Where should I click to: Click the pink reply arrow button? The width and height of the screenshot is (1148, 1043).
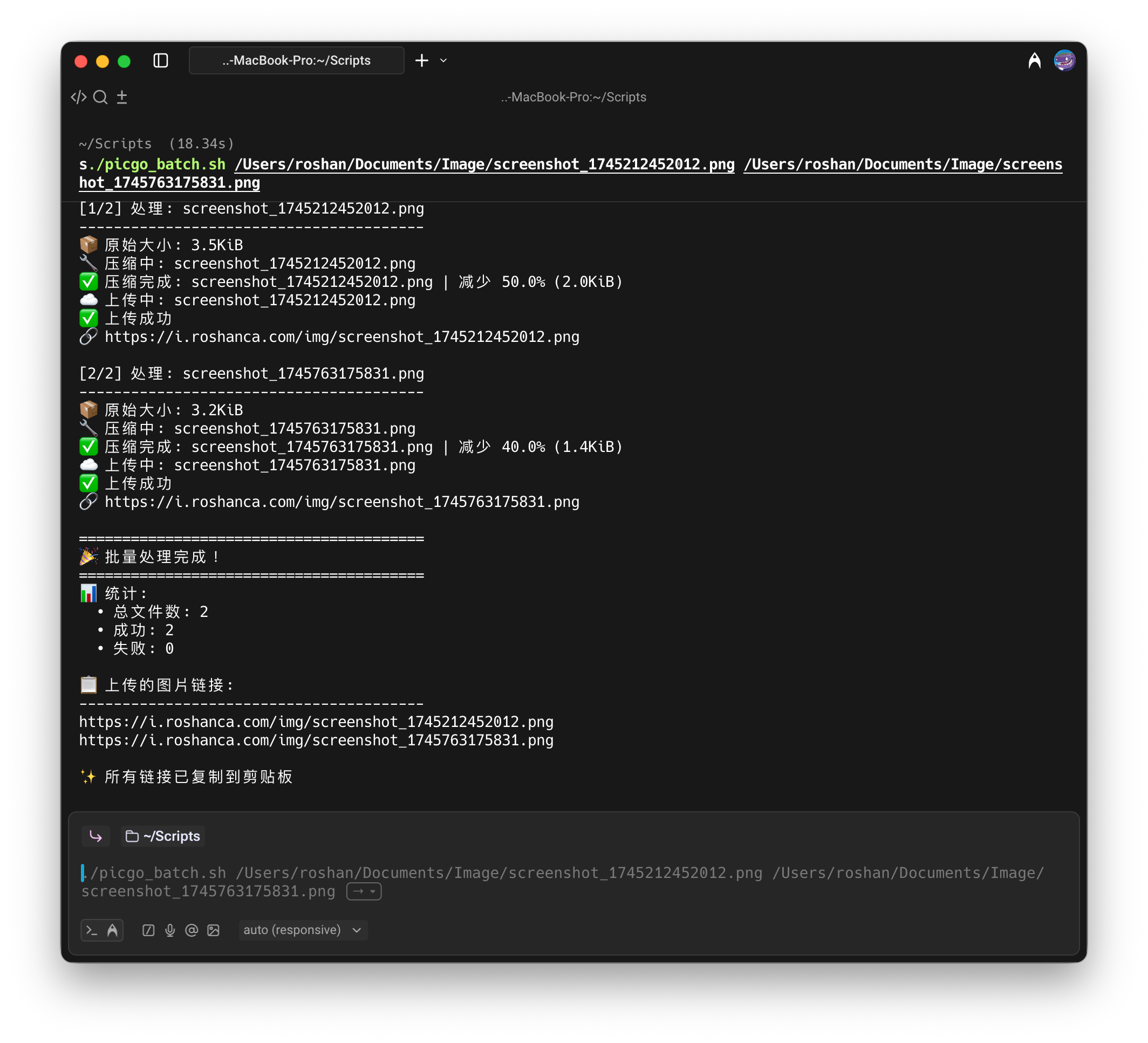[95, 836]
